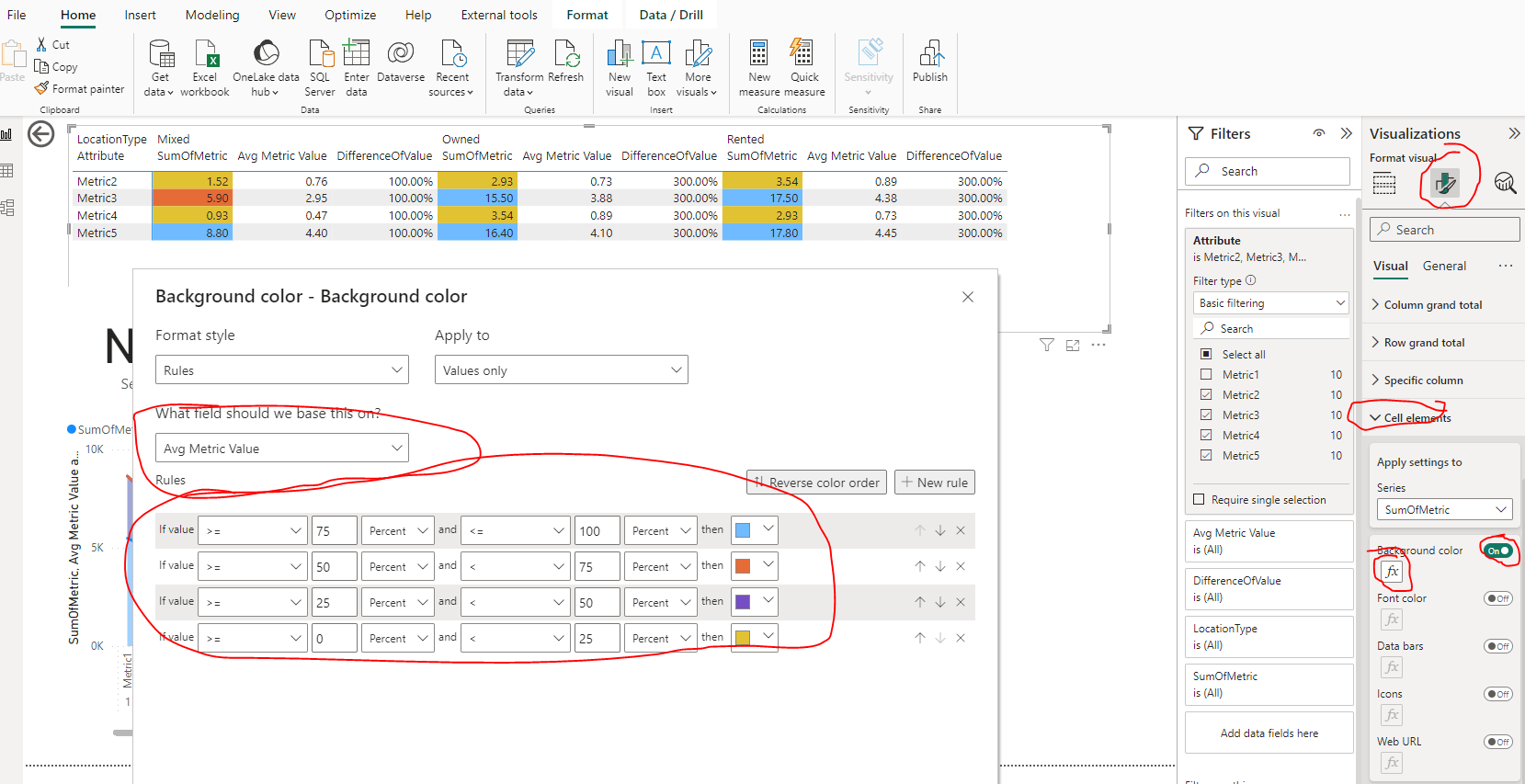Image resolution: width=1525 pixels, height=784 pixels.
Task: Insert a New visual
Action: coord(620,68)
